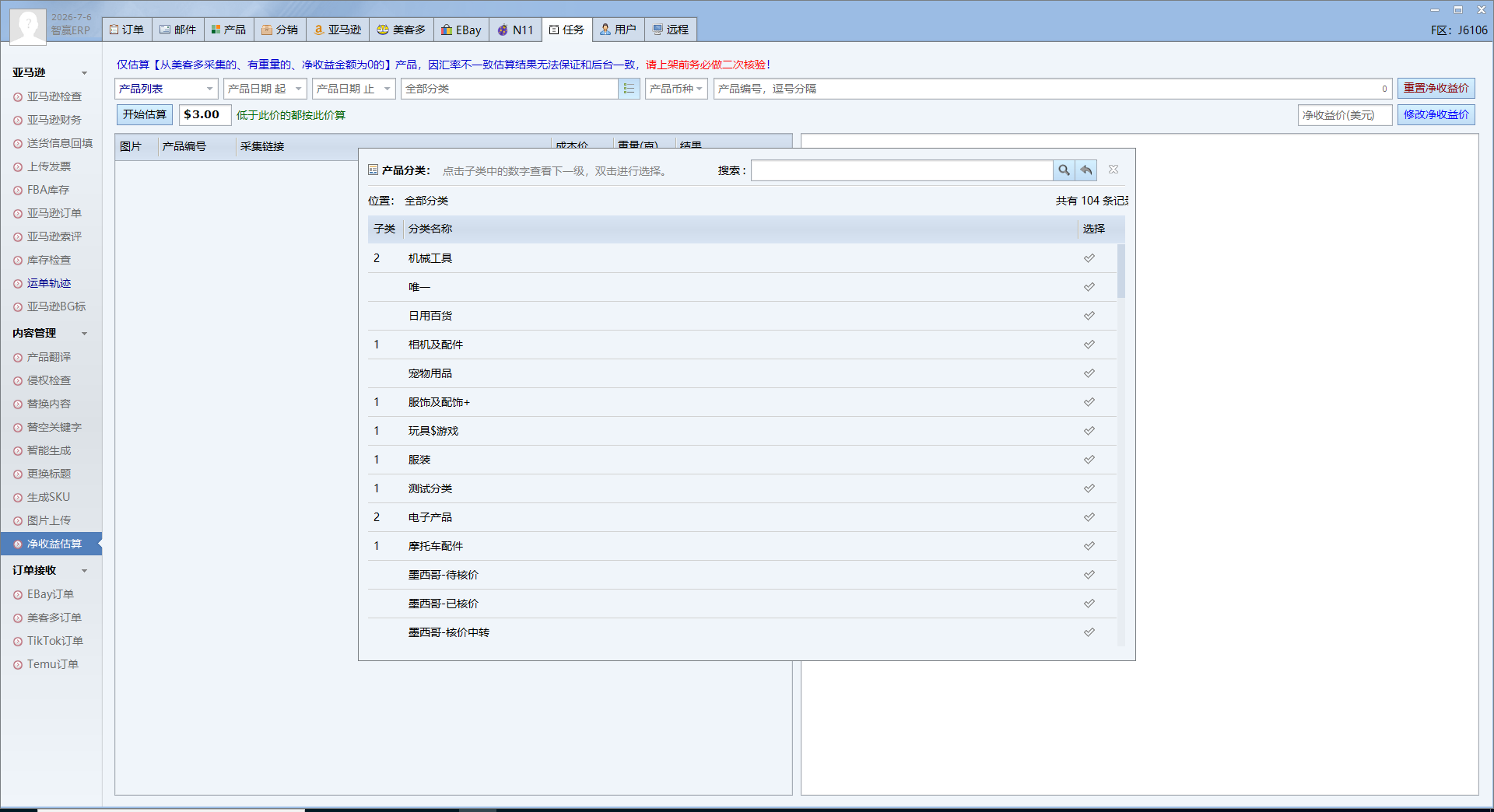1494x812 pixels.
Task: Close the product category dialog
Action: 1113,170
